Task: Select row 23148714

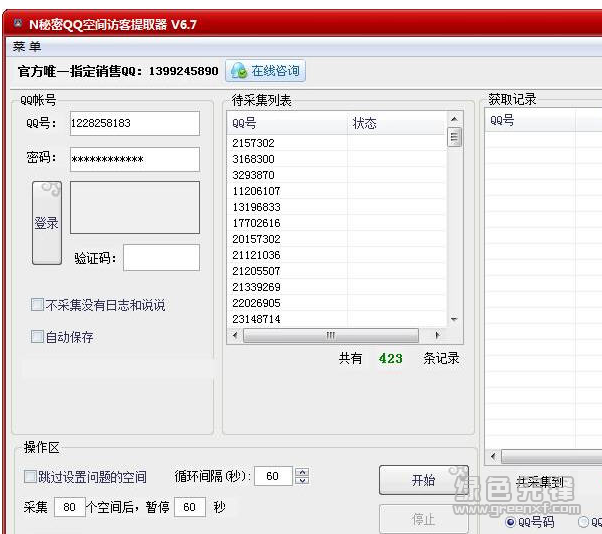Action: [337, 319]
